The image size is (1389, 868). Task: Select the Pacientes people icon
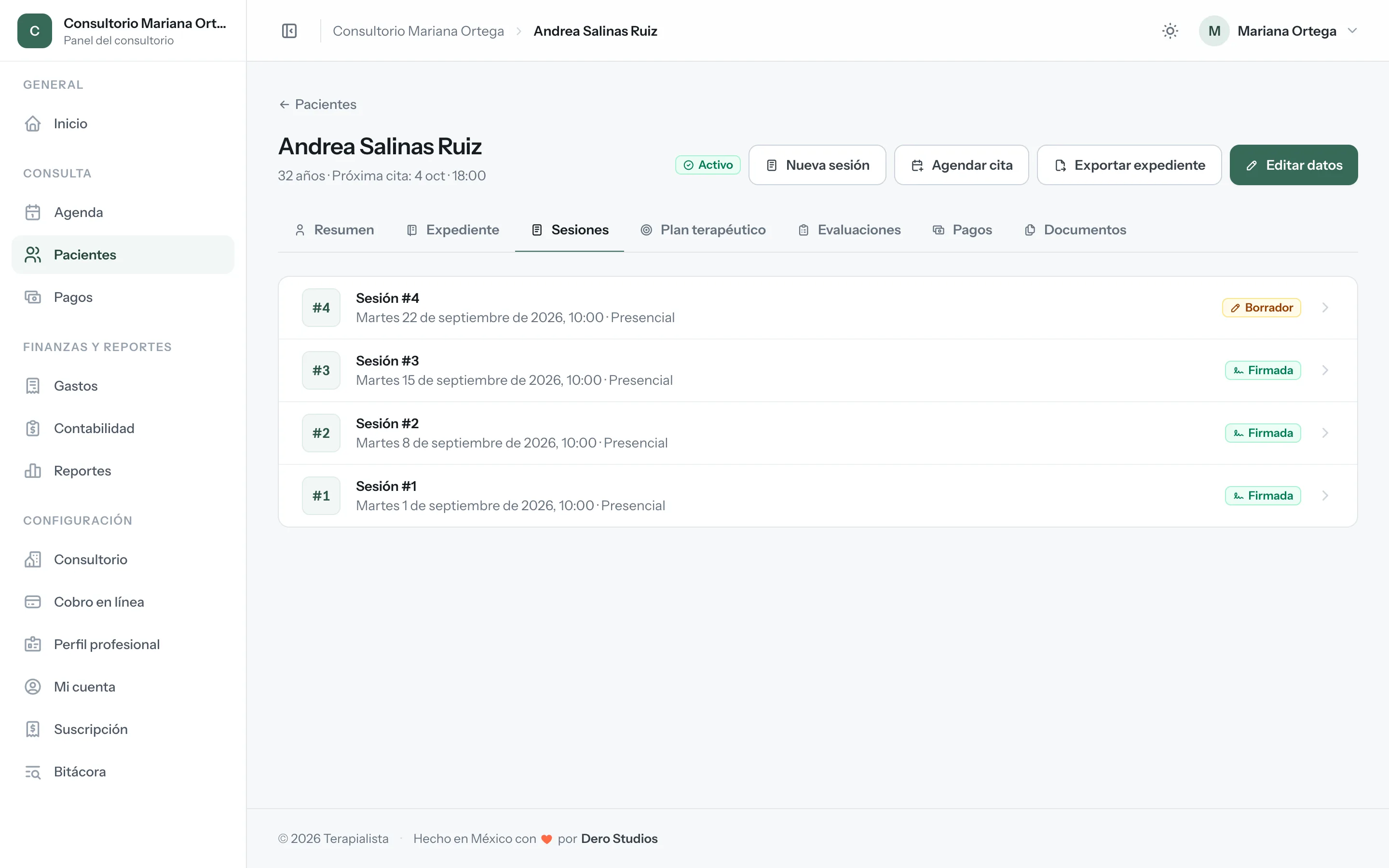[x=33, y=255]
